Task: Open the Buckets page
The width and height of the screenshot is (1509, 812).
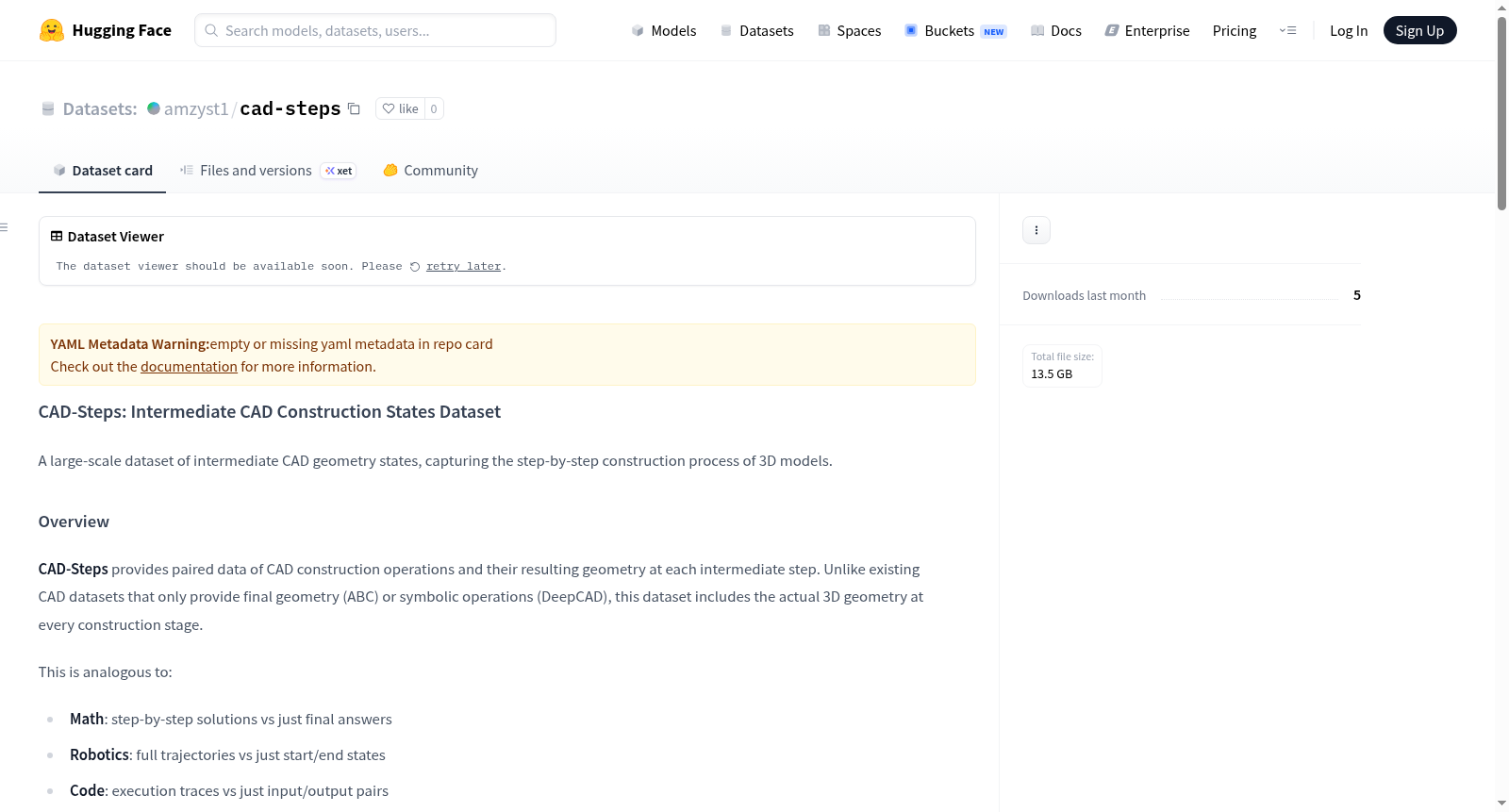Action: pos(955,30)
